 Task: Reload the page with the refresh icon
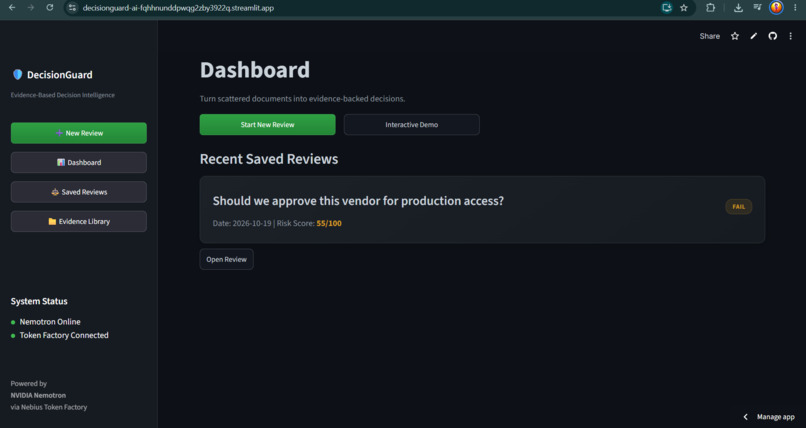(x=50, y=8)
